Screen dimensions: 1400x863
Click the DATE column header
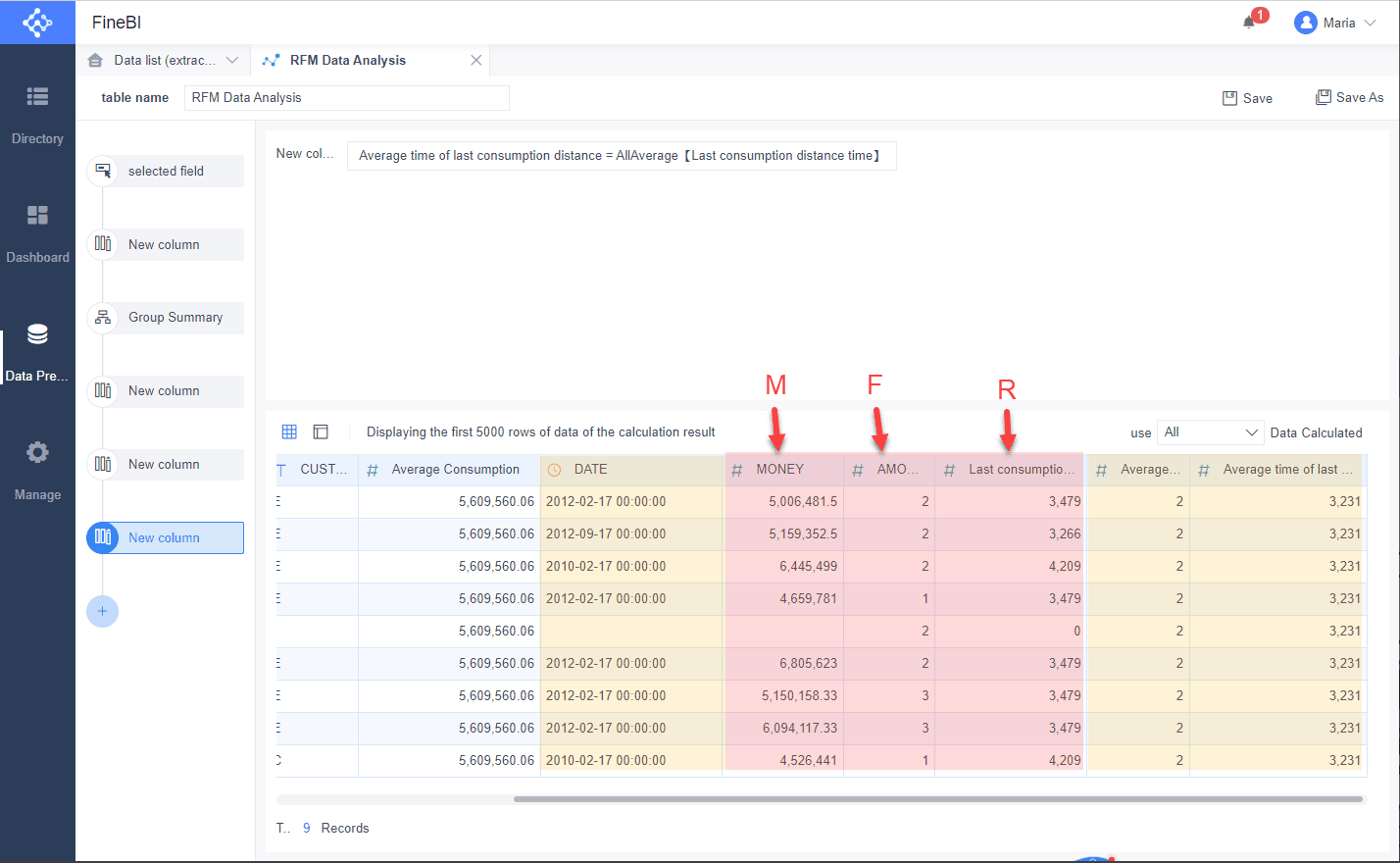[x=631, y=470]
